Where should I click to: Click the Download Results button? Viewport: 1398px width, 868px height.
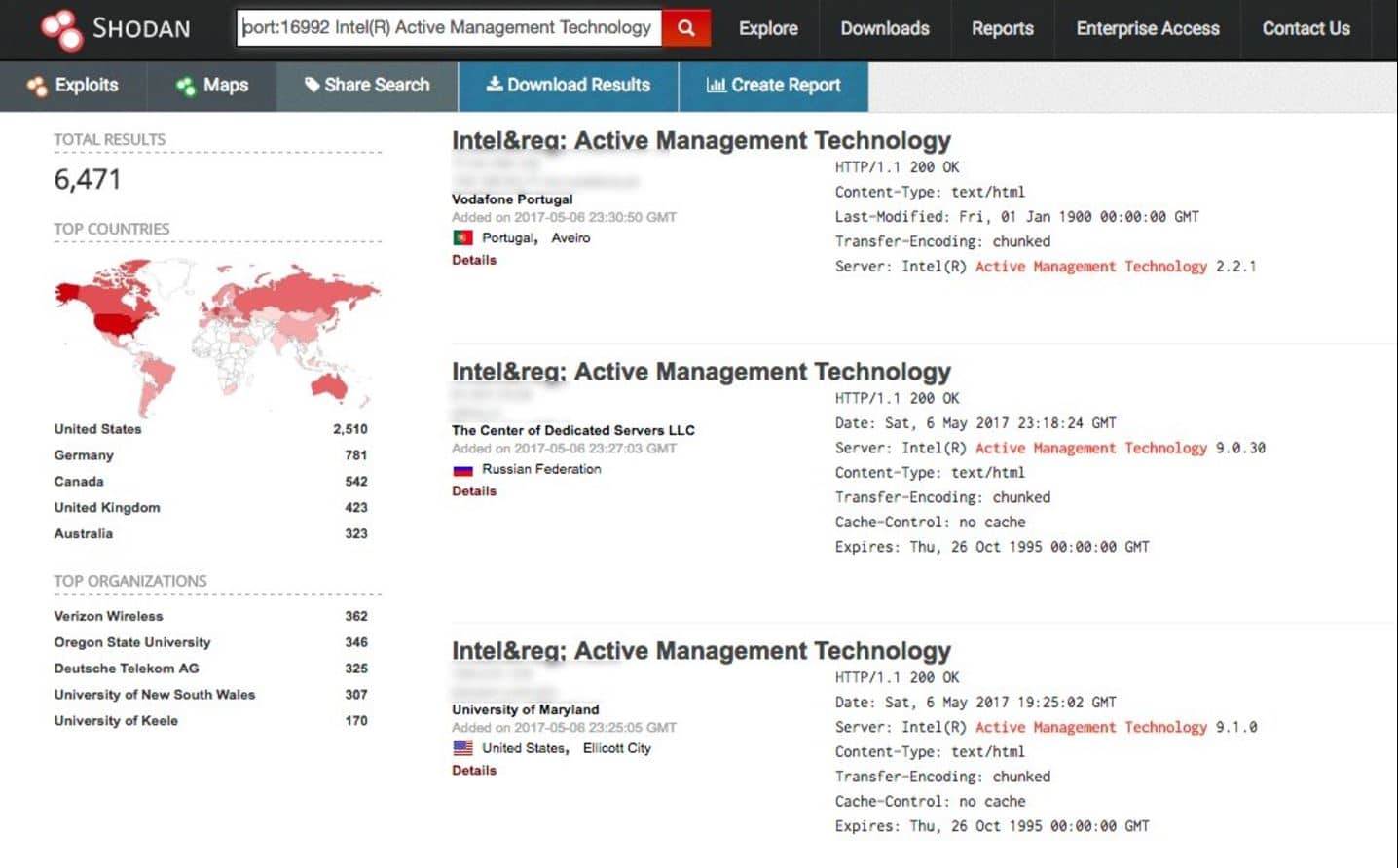pos(569,86)
